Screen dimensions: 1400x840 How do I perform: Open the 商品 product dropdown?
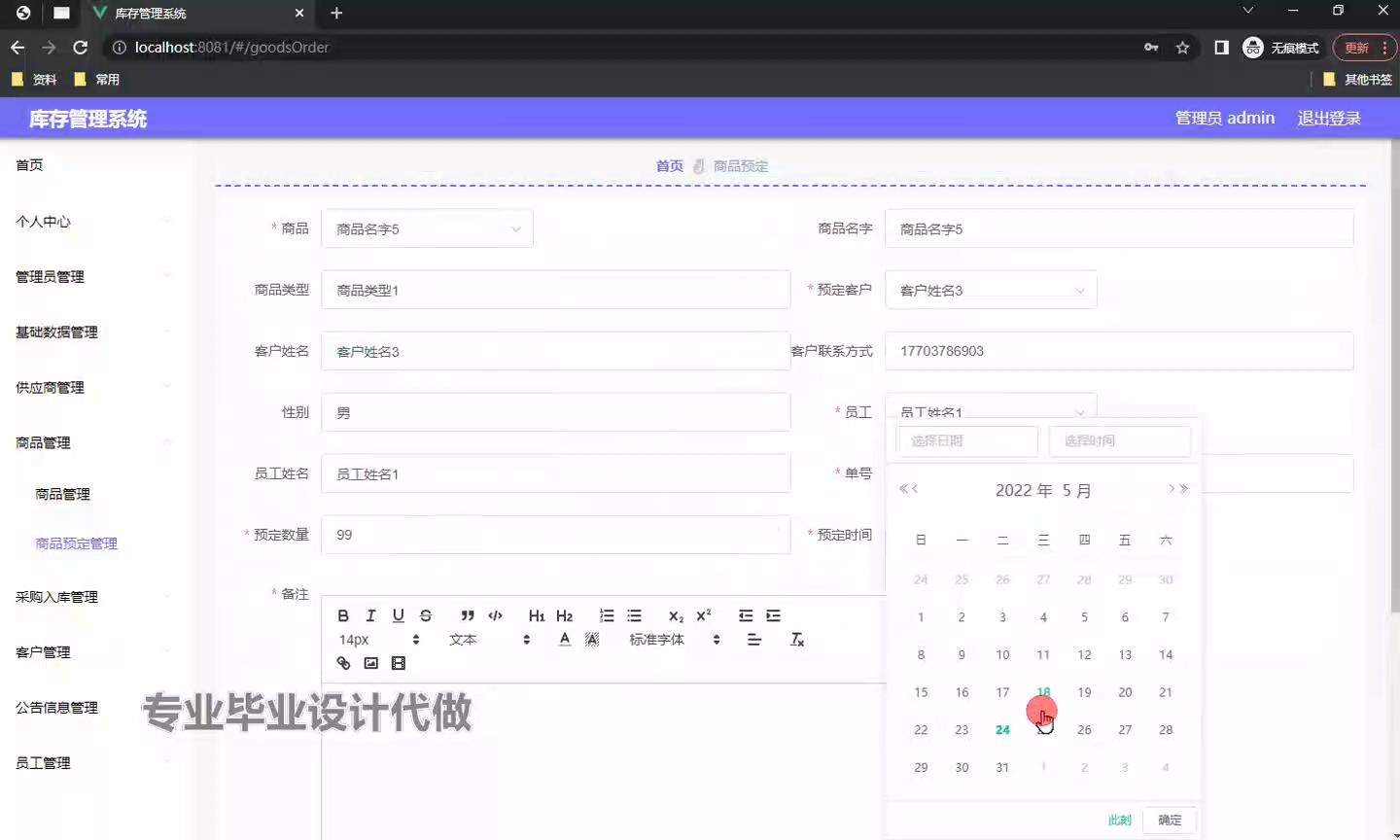pyautogui.click(x=427, y=229)
